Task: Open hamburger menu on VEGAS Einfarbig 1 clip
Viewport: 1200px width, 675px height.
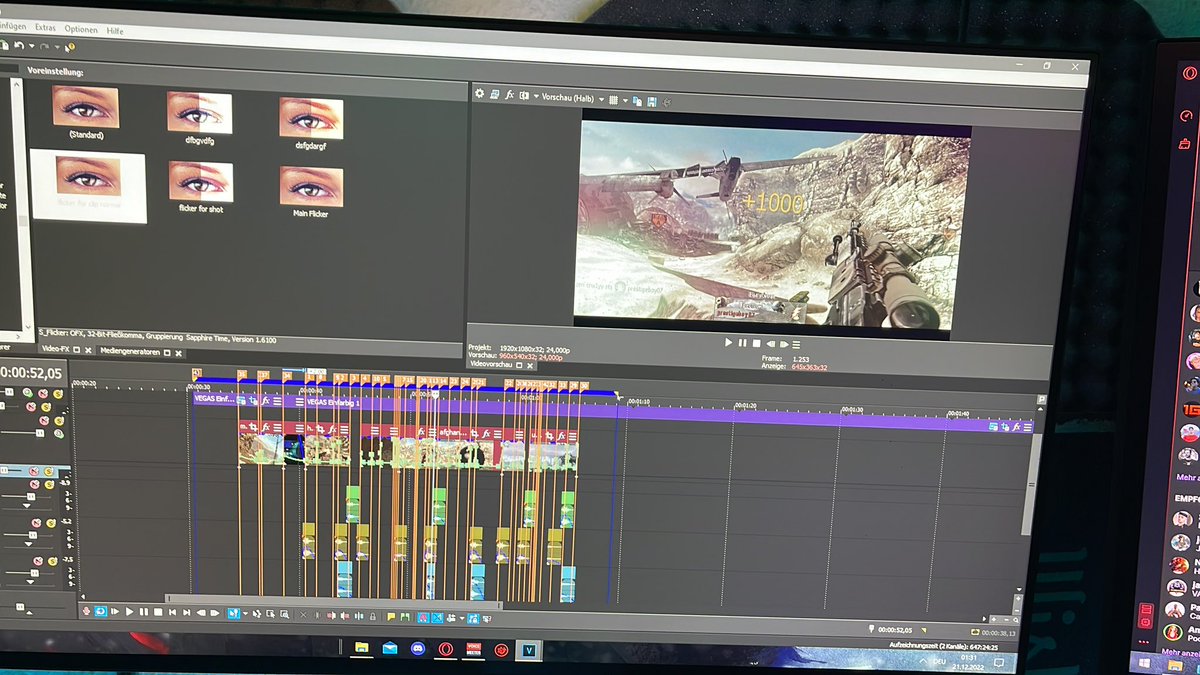Action: 1028,427
